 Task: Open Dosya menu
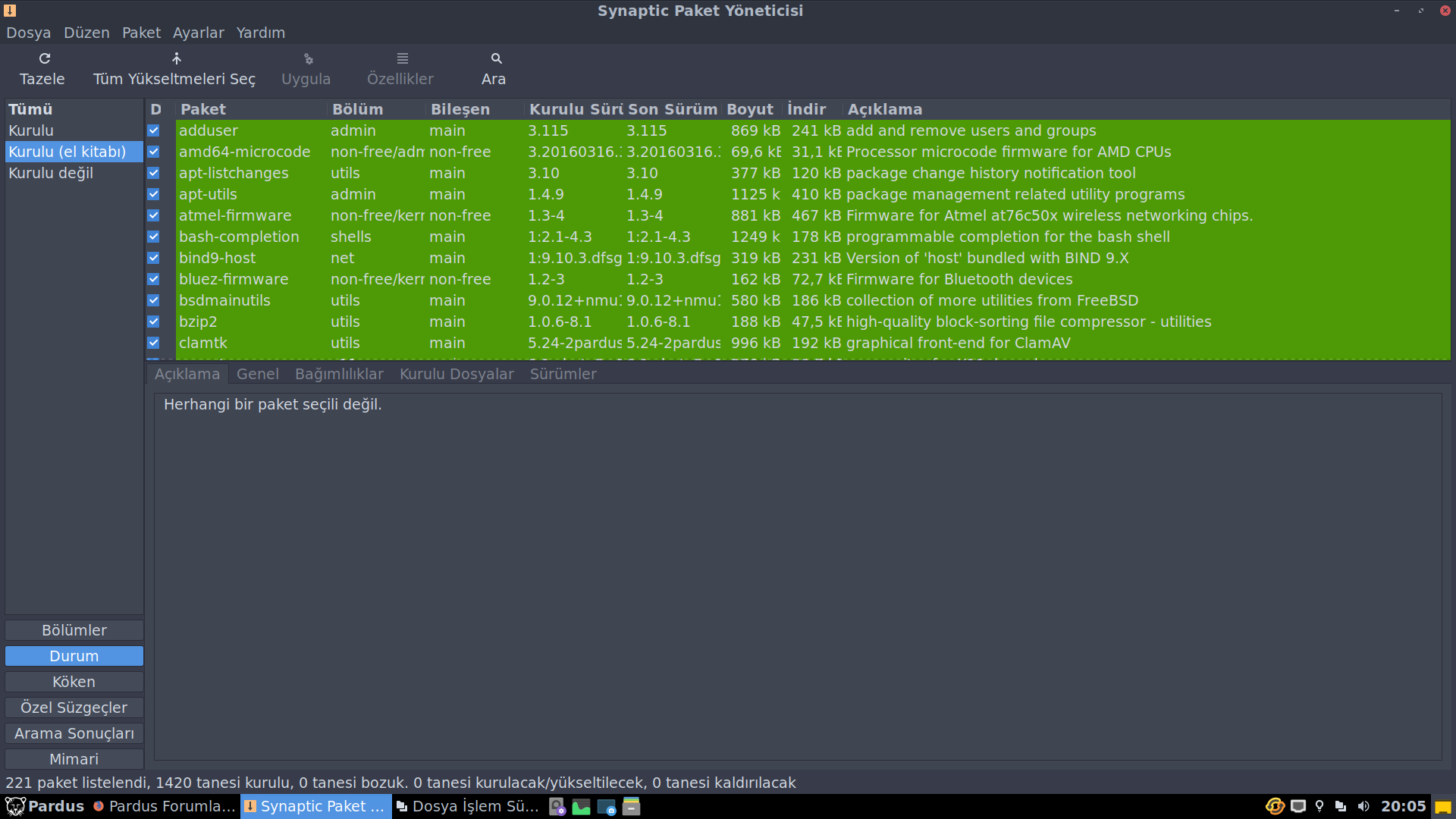click(x=27, y=33)
